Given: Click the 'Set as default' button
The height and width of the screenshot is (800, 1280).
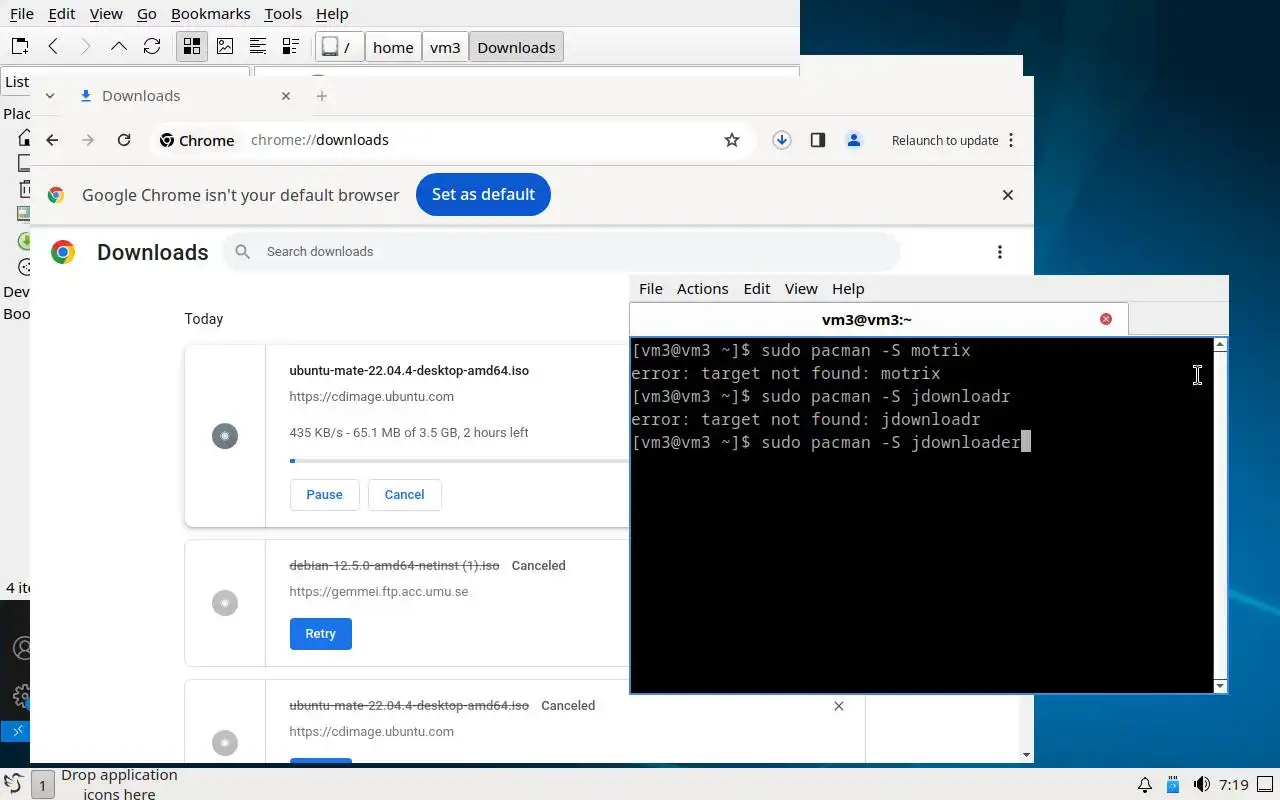Looking at the screenshot, I should pos(483,195).
